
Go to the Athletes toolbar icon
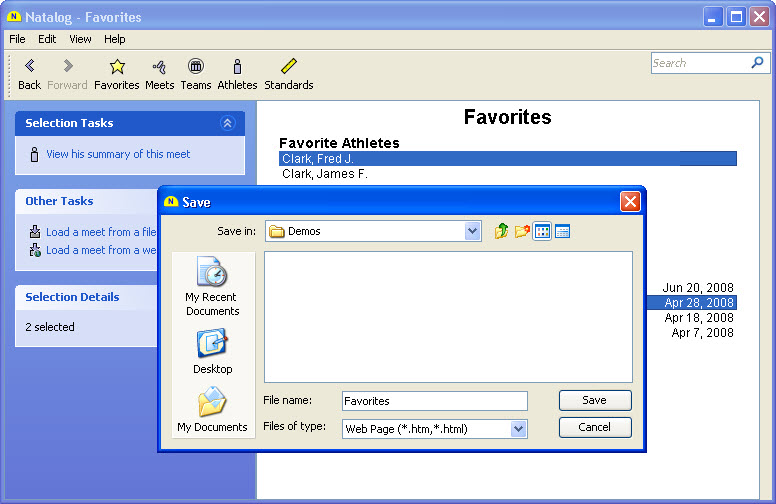[x=237, y=67]
